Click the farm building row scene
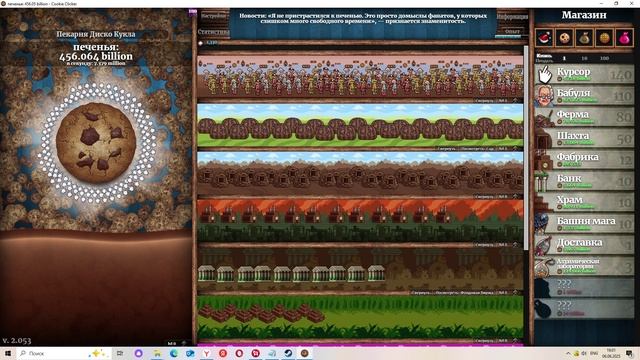Viewport: 640px width, 360px height. pos(360,125)
